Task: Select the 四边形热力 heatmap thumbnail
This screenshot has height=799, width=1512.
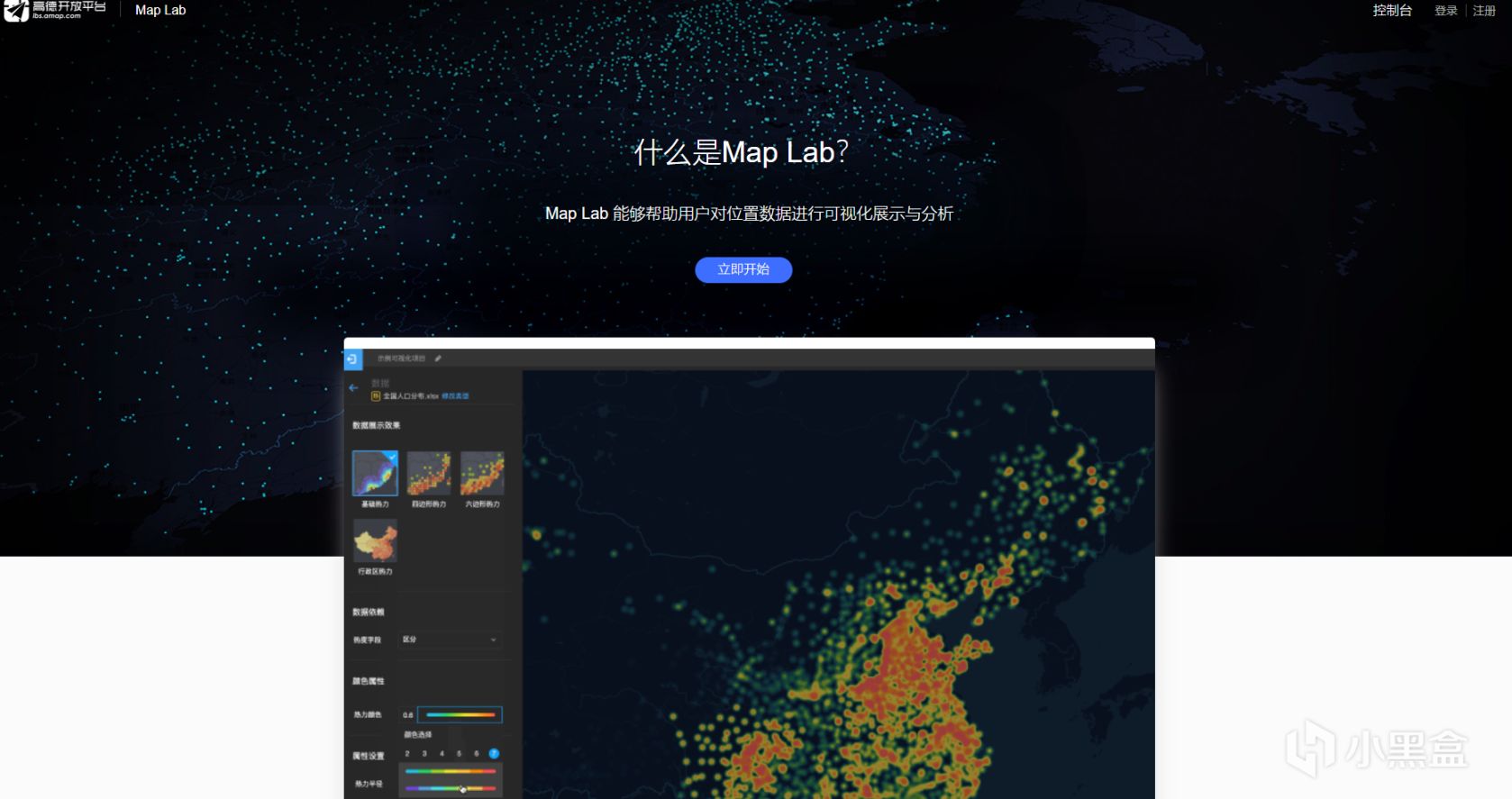Action: point(429,473)
